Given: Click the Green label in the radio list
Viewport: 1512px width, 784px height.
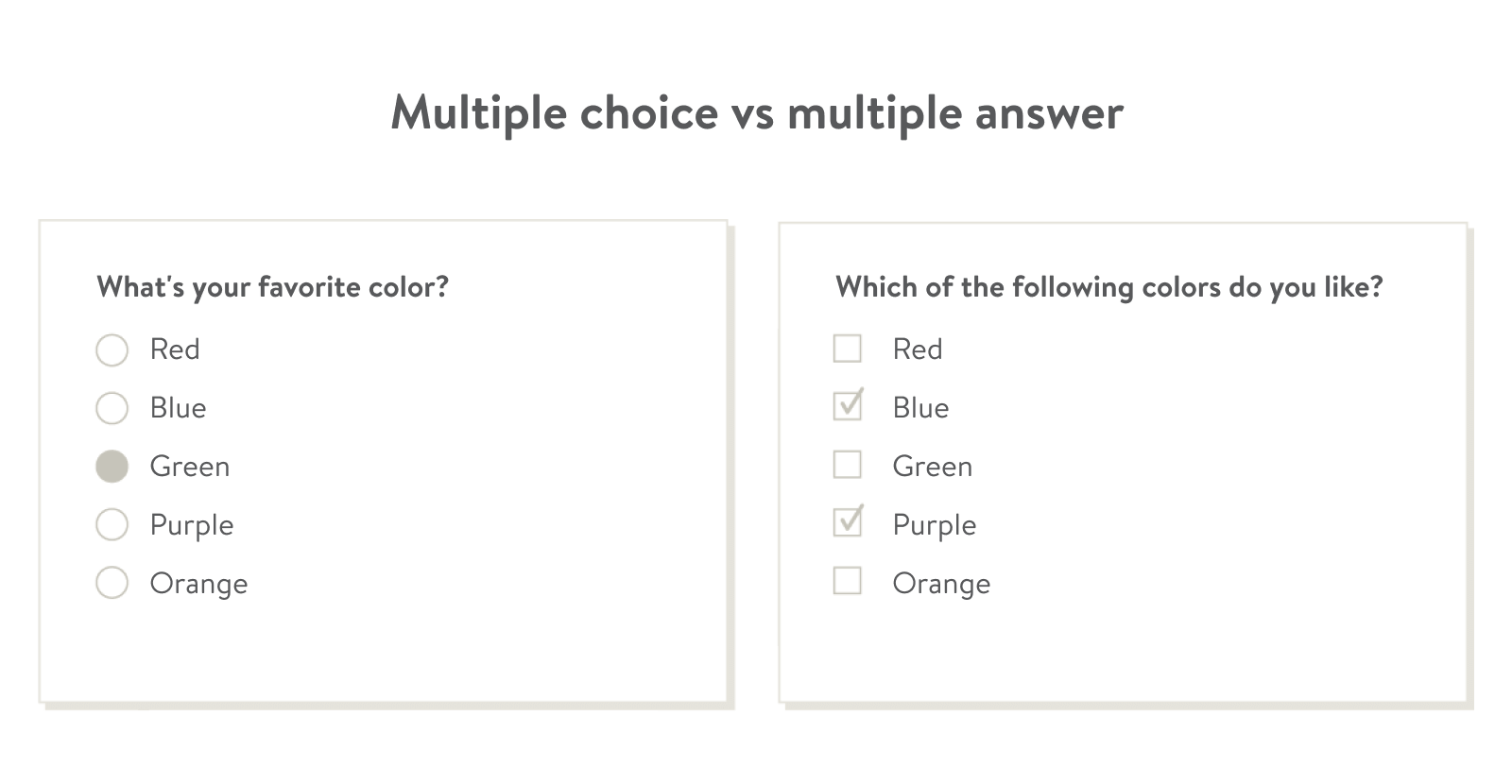Looking at the screenshot, I should [x=190, y=467].
